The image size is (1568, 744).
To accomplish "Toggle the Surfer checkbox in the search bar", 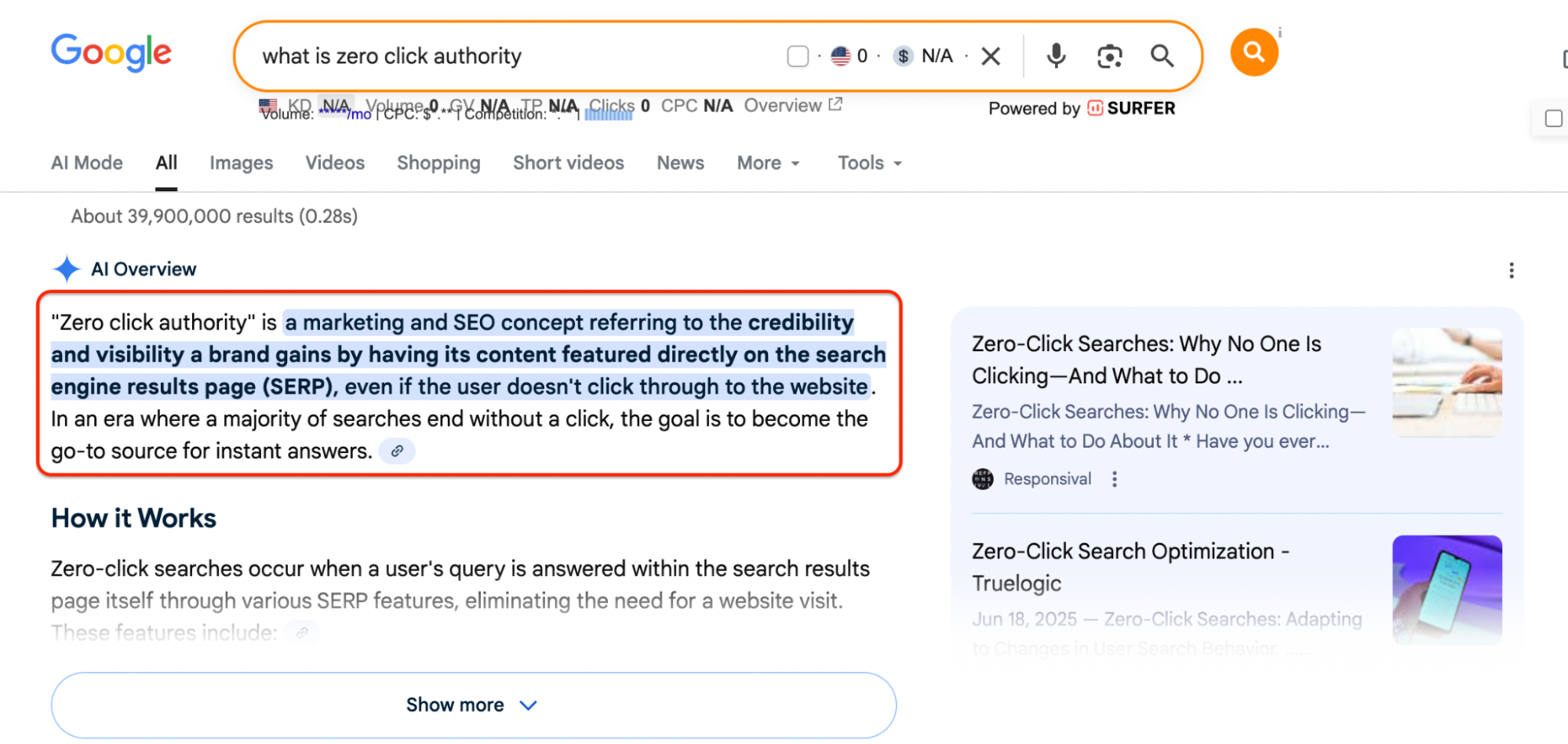I will point(798,56).
